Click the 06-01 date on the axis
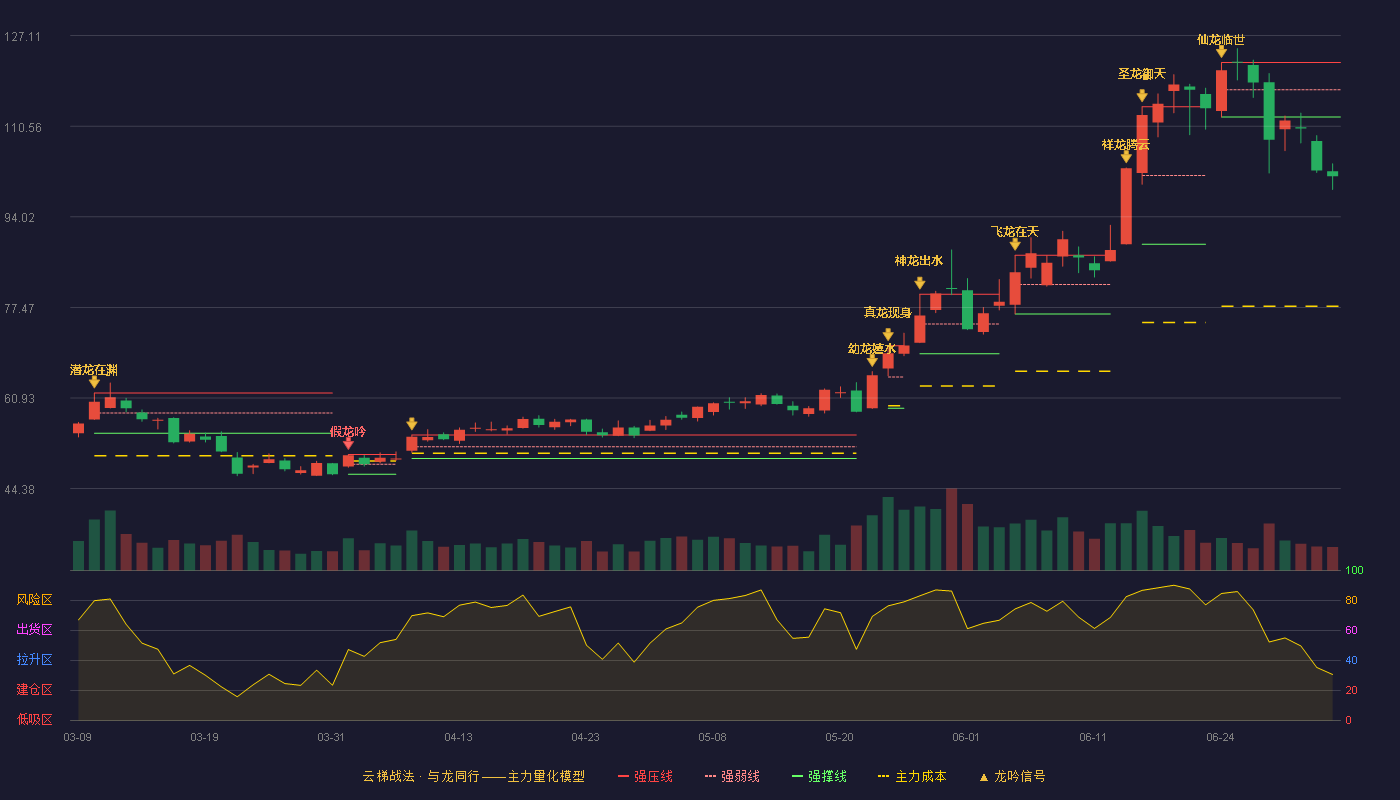 pos(966,737)
